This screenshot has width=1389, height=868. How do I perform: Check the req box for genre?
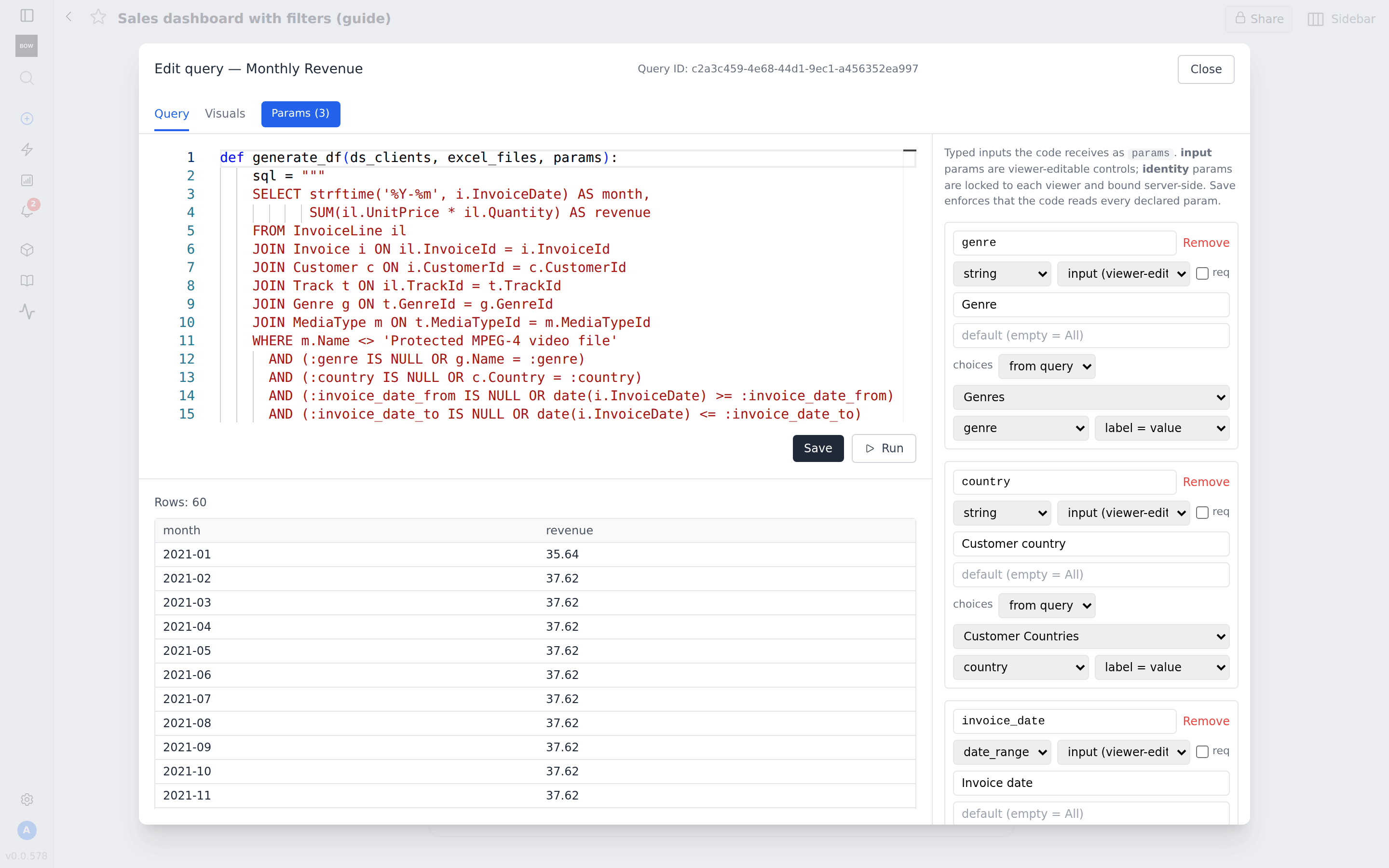(x=1202, y=274)
